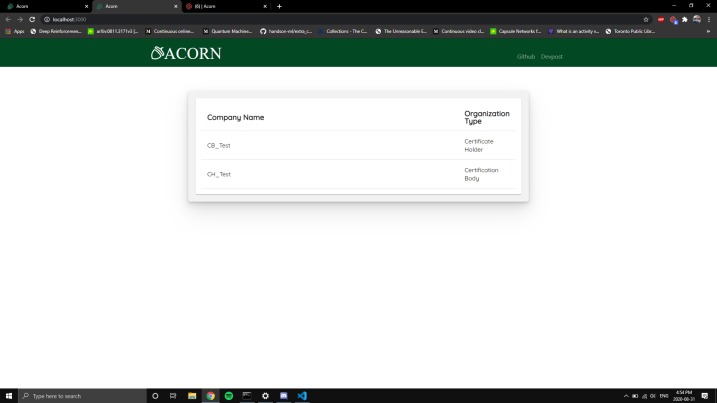
Task: Click the Company Name column header
Action: 235,118
